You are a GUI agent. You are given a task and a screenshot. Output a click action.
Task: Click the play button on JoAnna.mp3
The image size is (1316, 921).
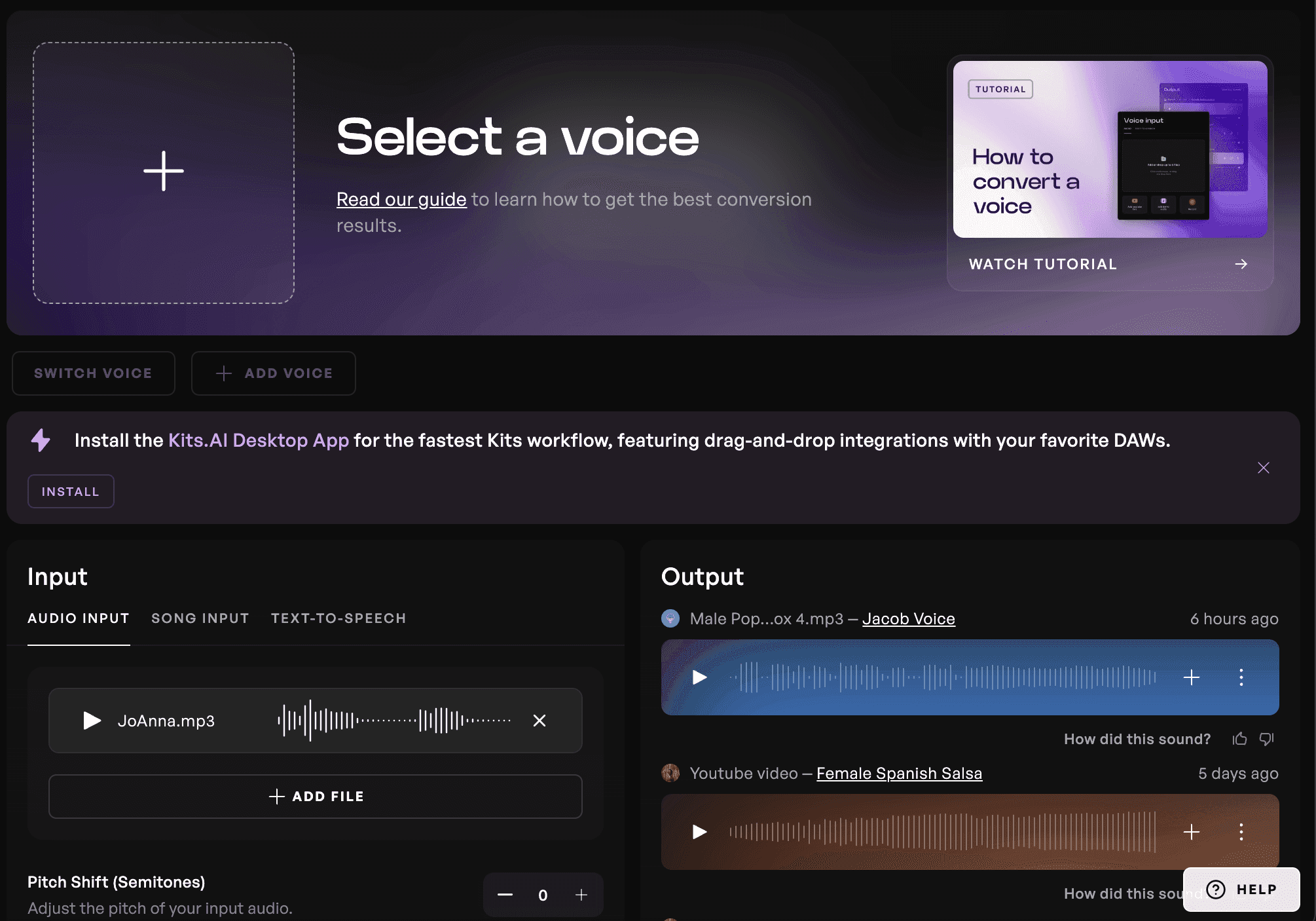click(90, 719)
